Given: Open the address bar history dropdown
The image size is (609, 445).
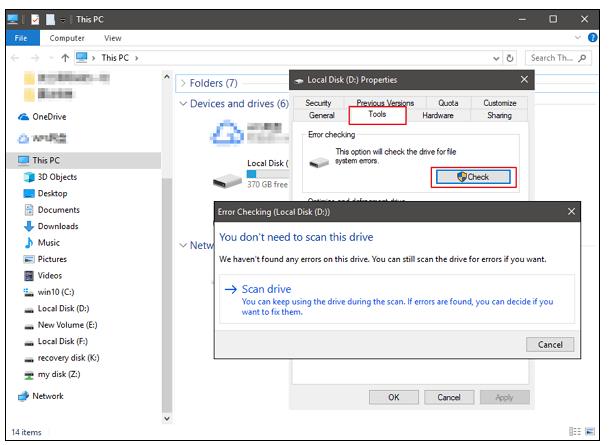Looking at the screenshot, I should click(496, 59).
